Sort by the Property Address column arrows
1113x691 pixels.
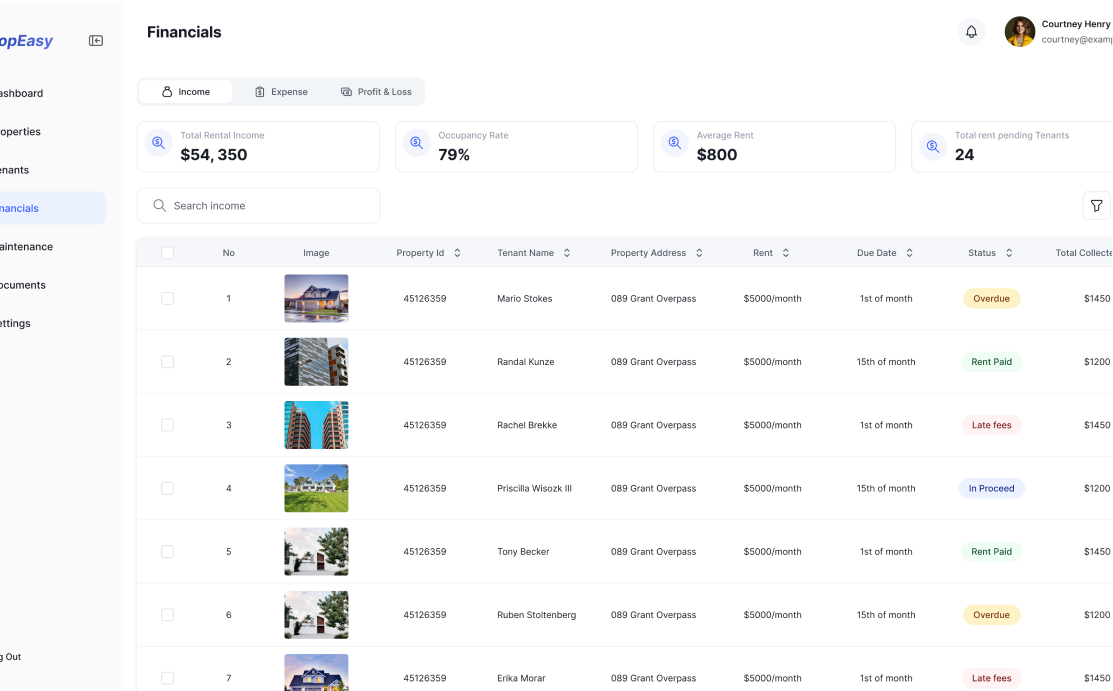pyautogui.click(x=698, y=253)
